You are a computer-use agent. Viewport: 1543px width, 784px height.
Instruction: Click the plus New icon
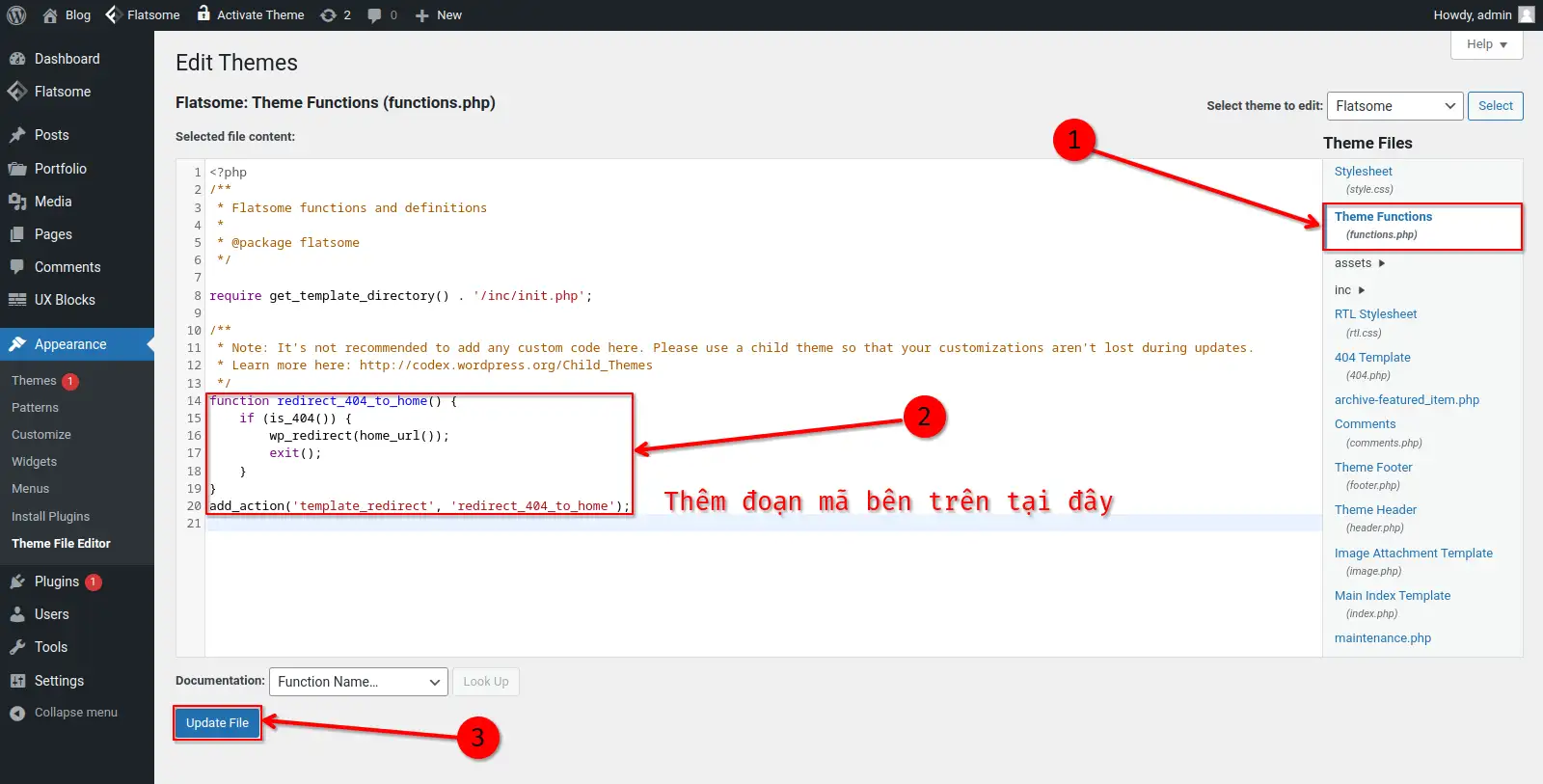(421, 15)
